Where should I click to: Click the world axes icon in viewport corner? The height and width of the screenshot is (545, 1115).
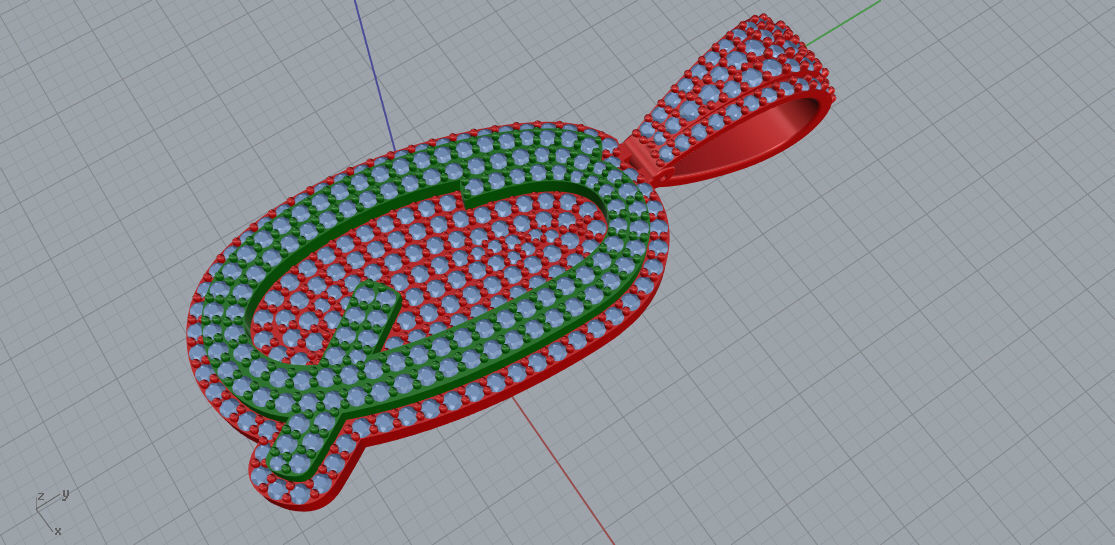pyautogui.click(x=51, y=510)
